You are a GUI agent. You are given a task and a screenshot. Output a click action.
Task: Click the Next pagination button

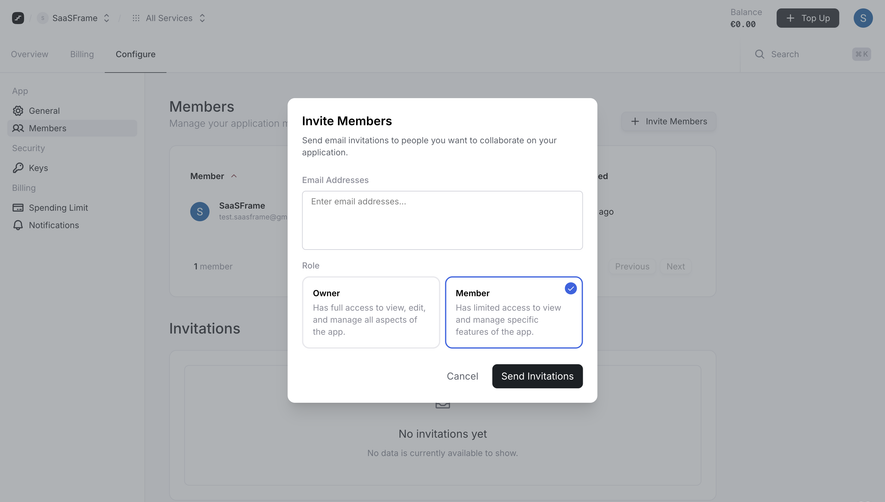675,267
